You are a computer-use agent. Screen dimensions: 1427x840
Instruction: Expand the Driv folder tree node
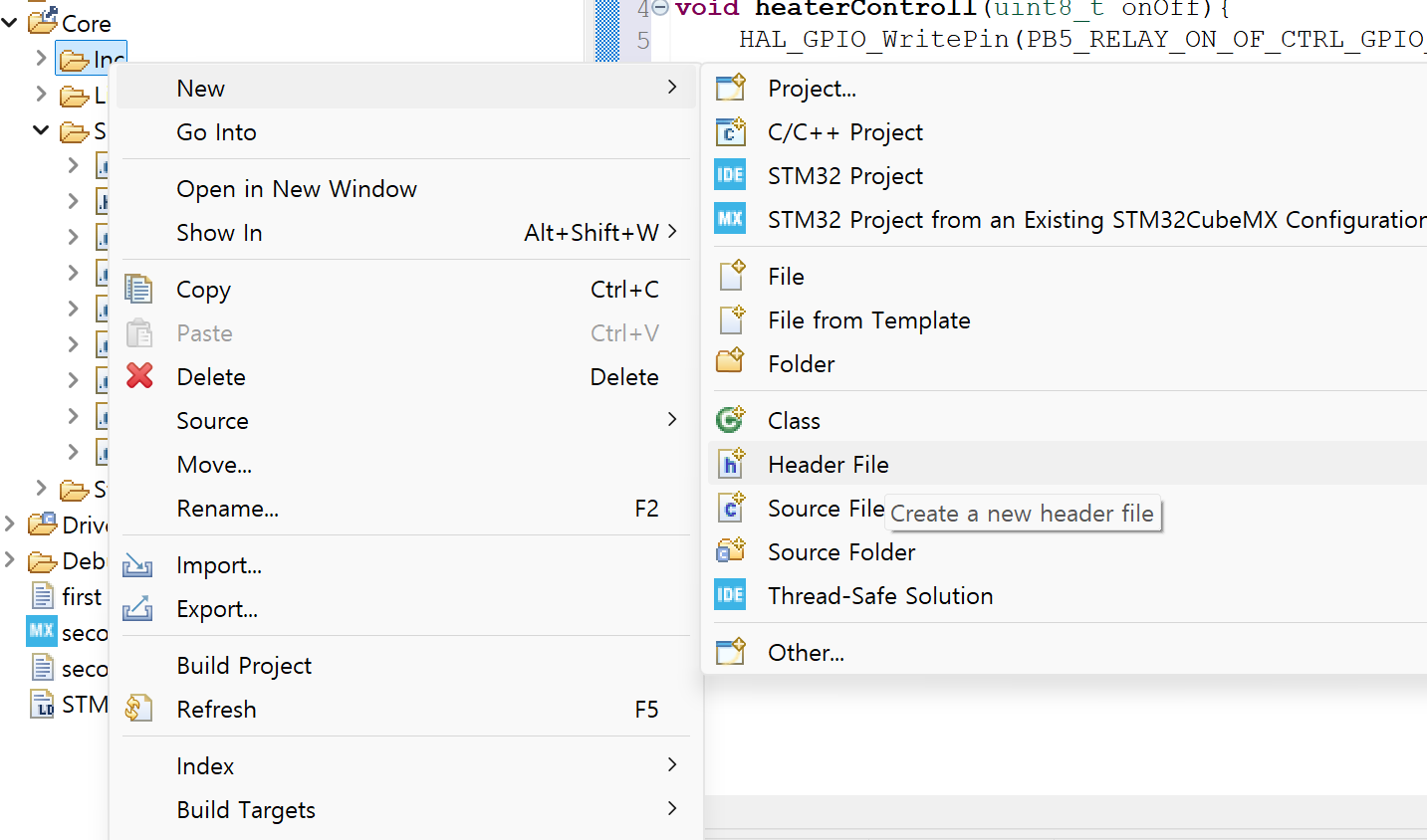pyautogui.click(x=10, y=524)
